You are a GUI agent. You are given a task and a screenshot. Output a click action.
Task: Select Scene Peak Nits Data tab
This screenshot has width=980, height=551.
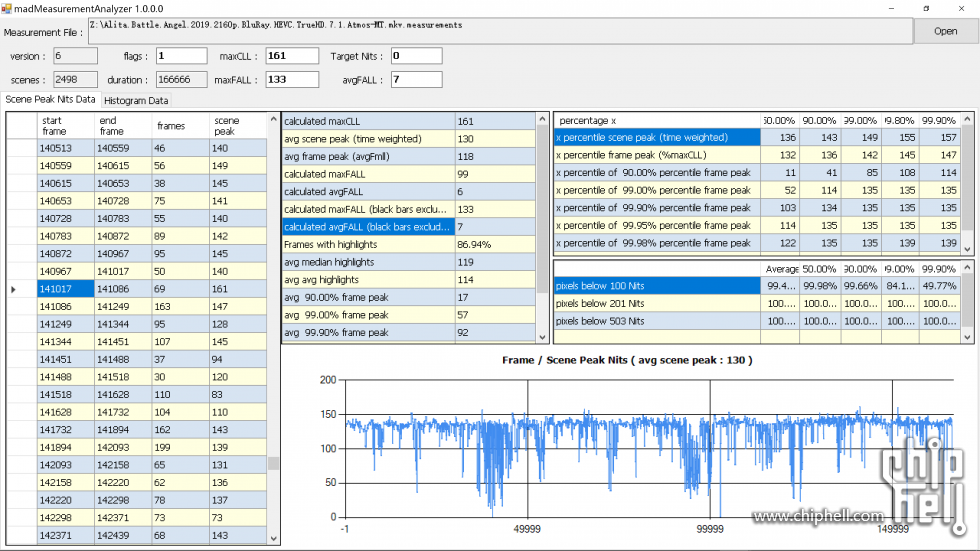click(x=50, y=99)
